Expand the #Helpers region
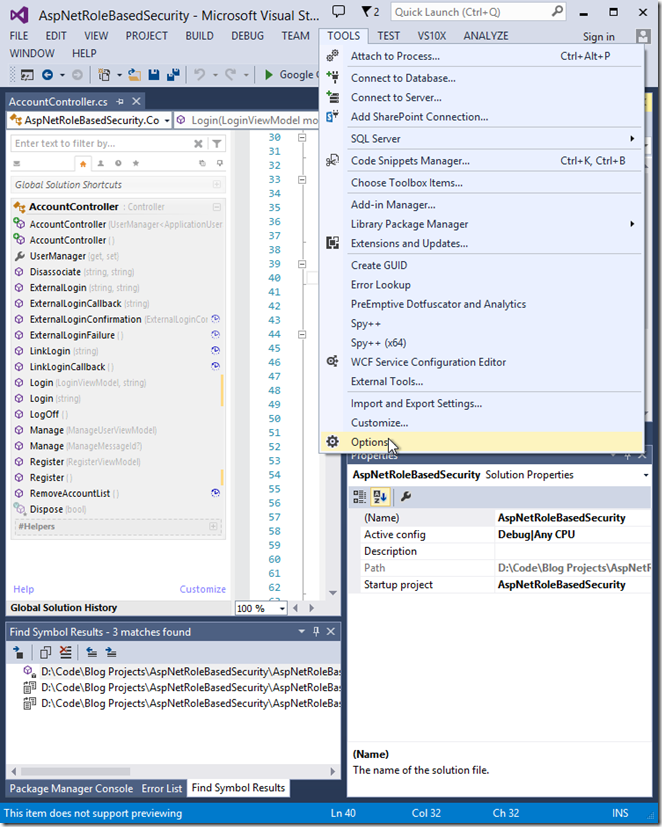This screenshot has height=827, width=662. [213, 526]
